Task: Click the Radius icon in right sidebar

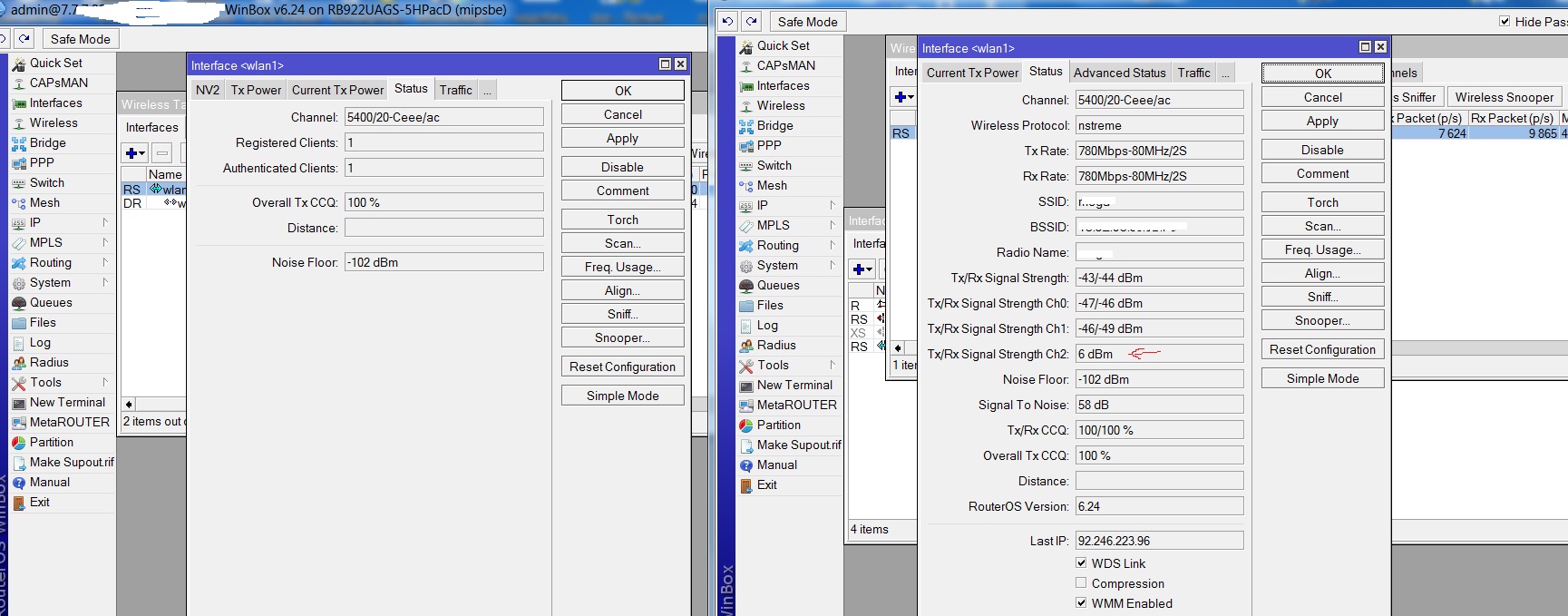Action: [x=746, y=346]
